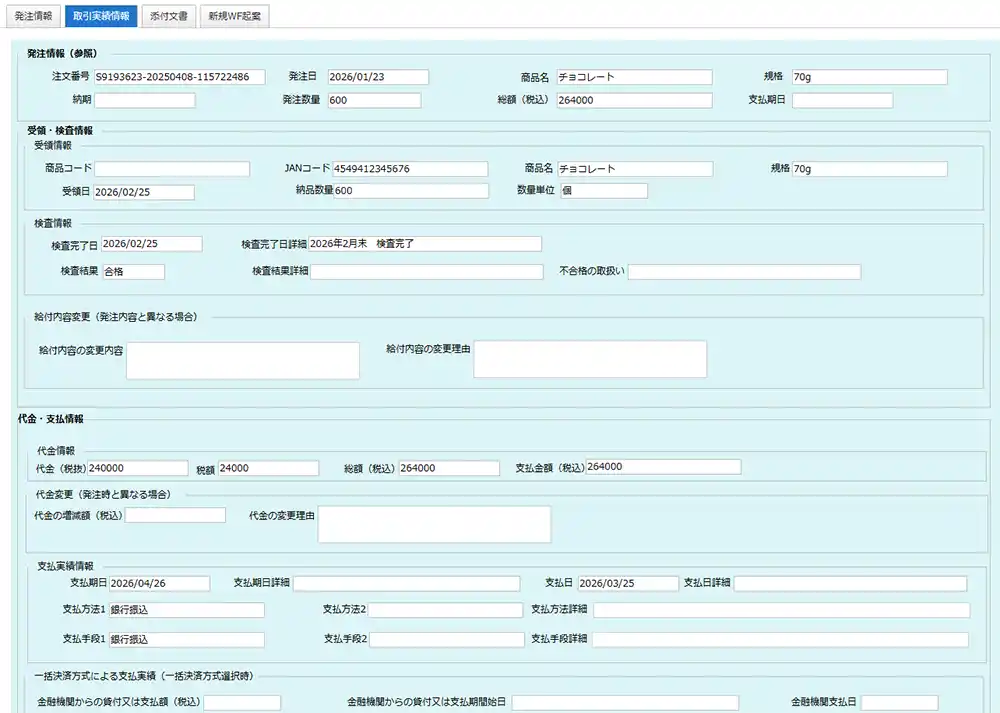Click the 受領日 date field
The image size is (1000, 713).
(x=144, y=192)
